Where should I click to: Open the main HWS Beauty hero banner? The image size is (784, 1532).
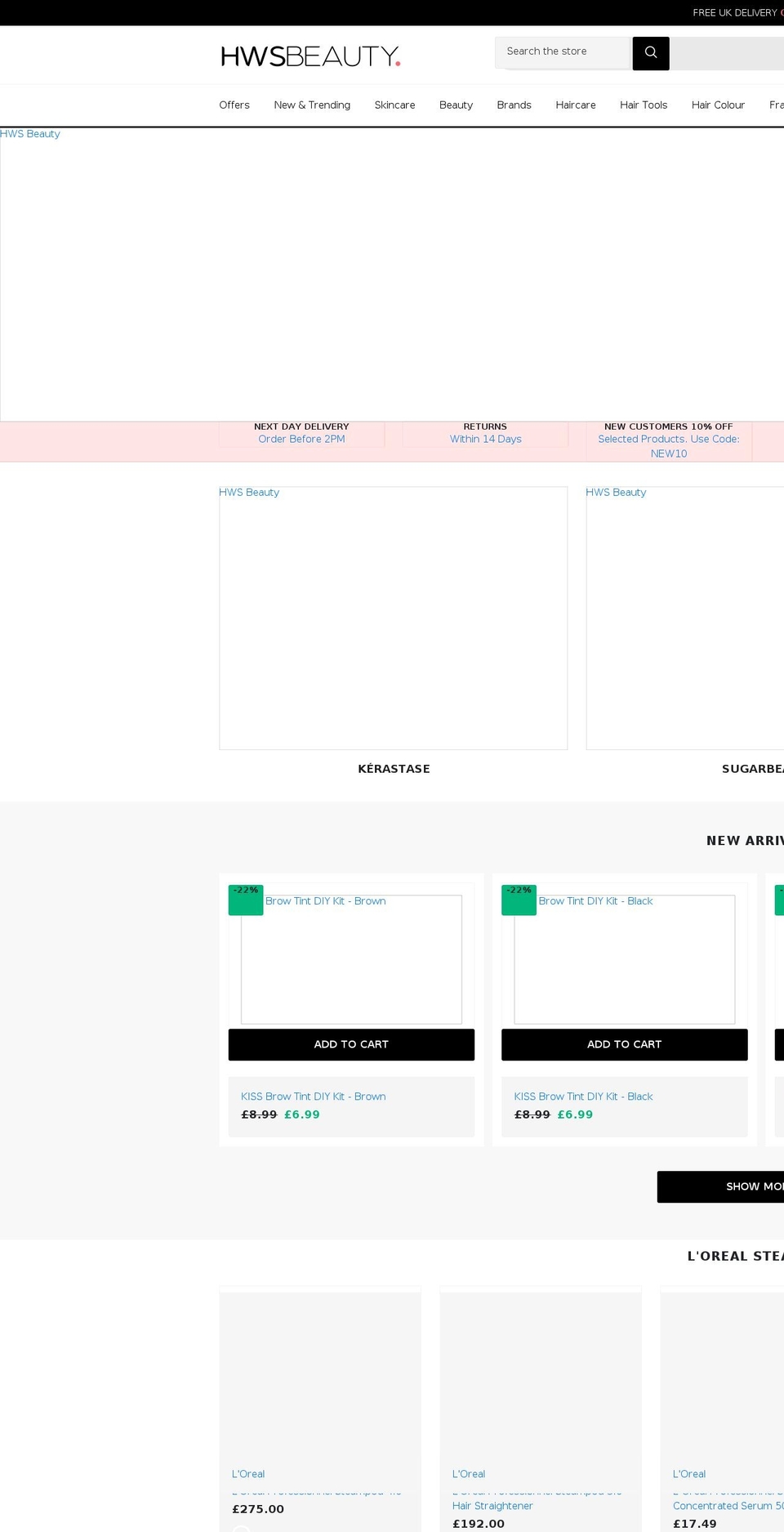(392, 275)
